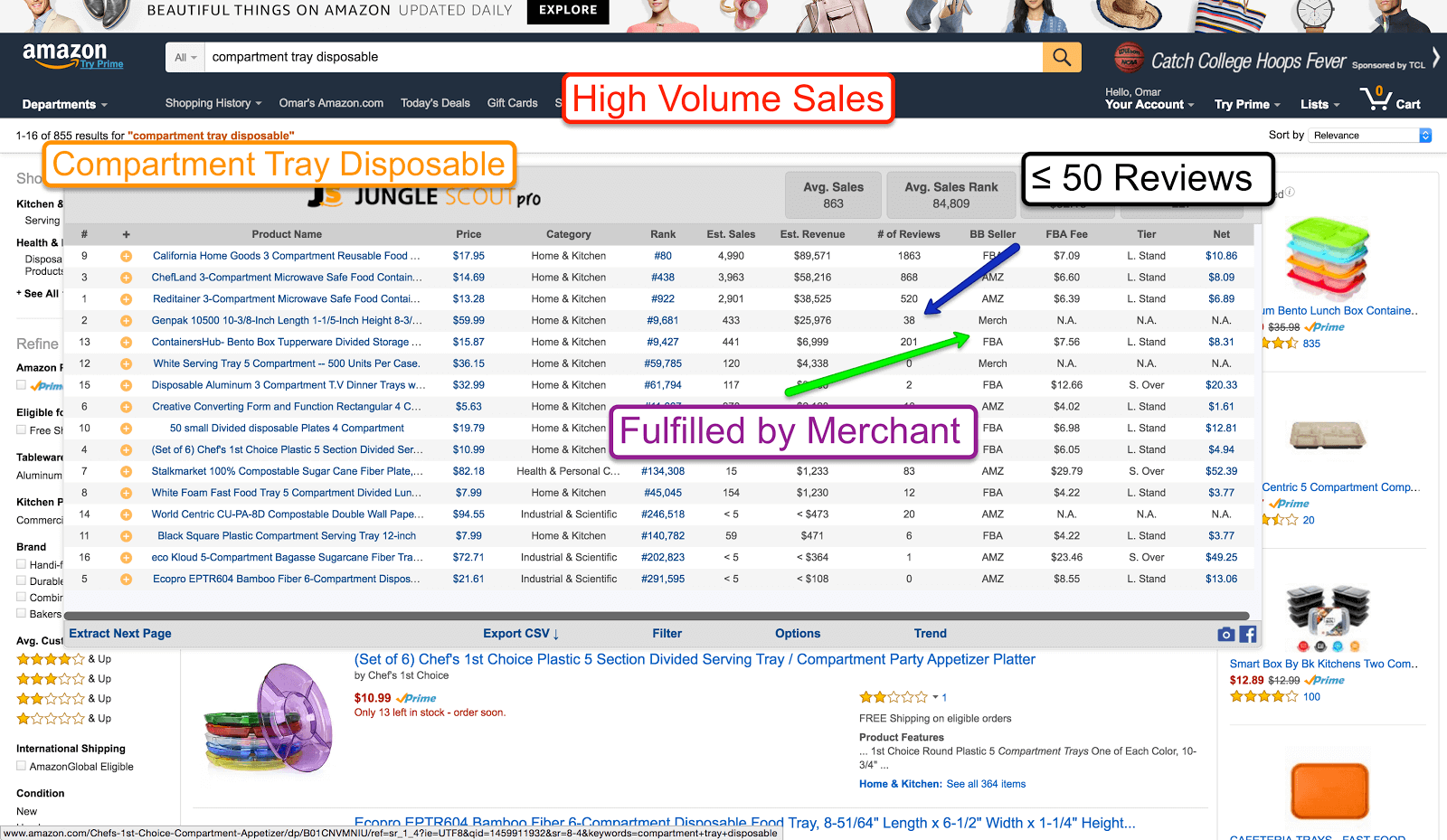Add White Foam Fast Food Tray plus icon
Viewport: 1447px width, 840px height.
126,494
